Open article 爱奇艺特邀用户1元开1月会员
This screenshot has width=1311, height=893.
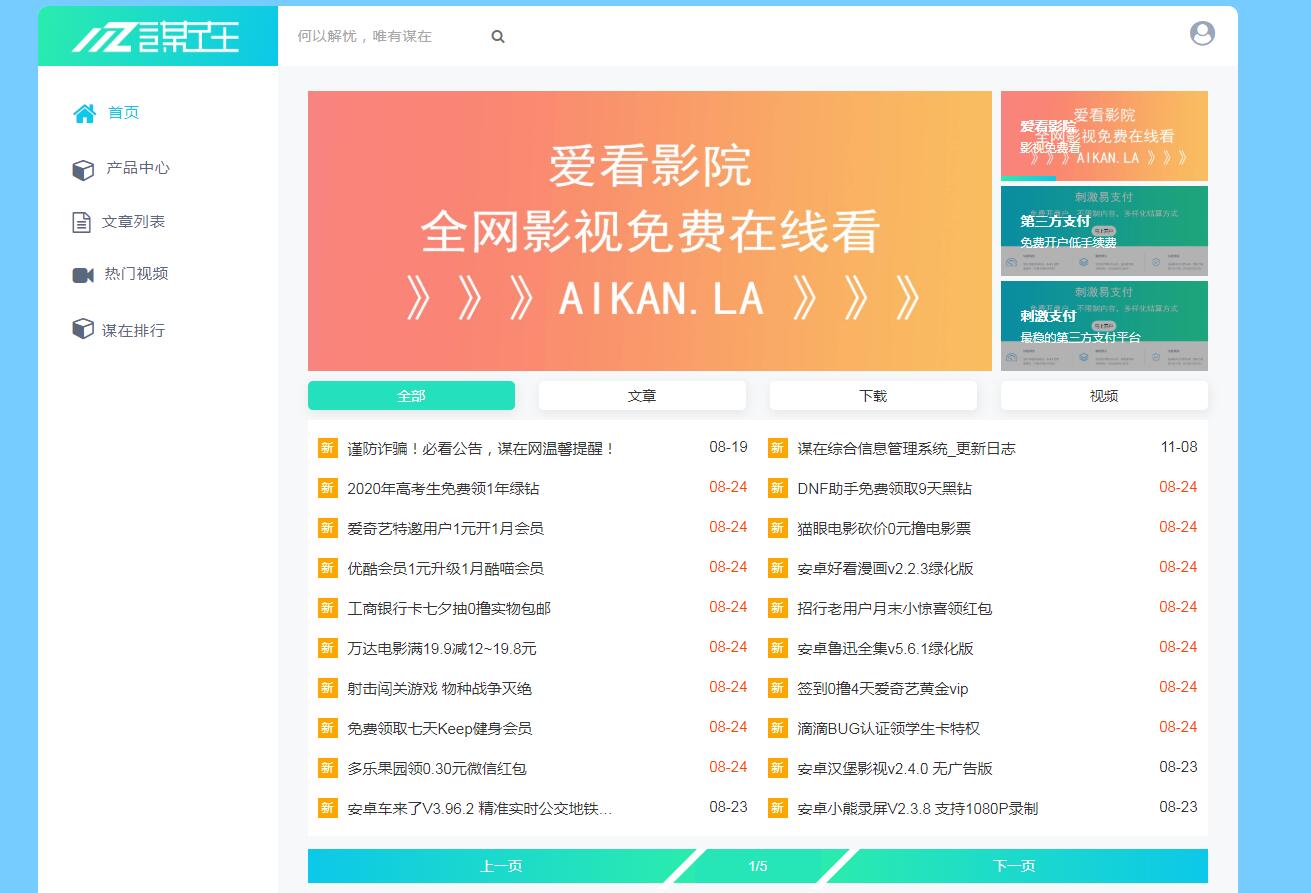445,529
